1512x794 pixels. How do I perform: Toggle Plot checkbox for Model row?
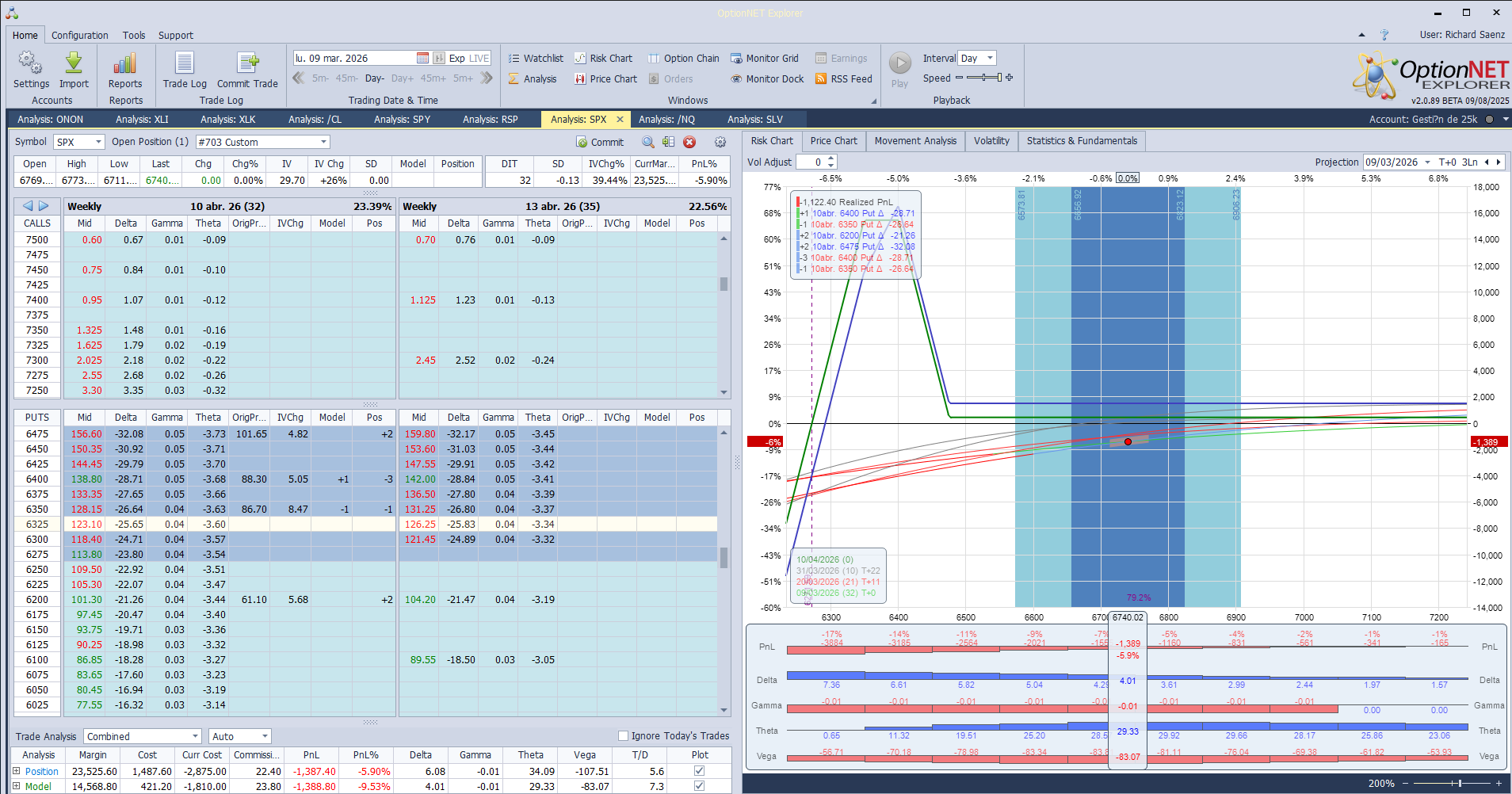[699, 786]
